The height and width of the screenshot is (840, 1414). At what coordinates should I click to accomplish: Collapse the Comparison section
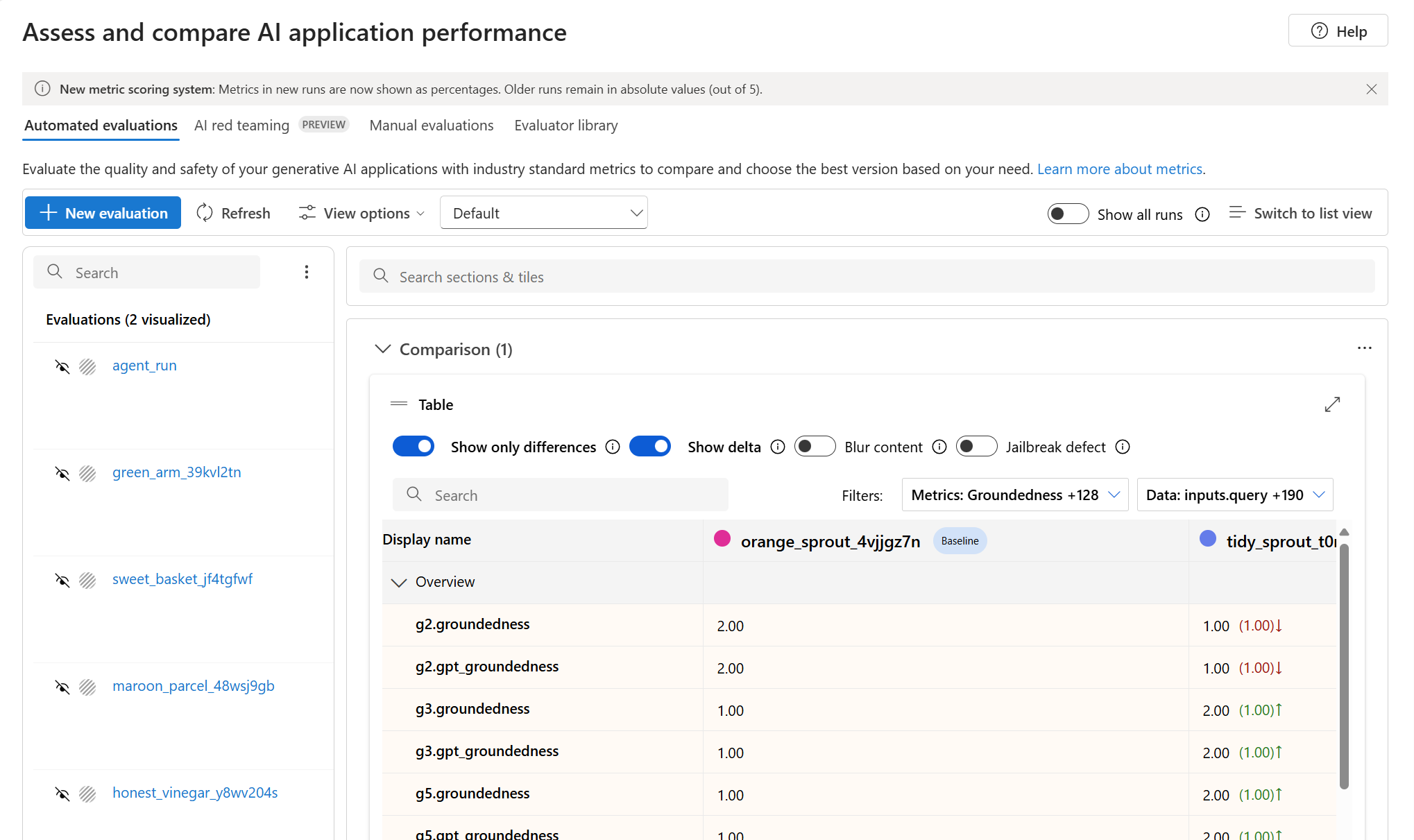coord(383,349)
